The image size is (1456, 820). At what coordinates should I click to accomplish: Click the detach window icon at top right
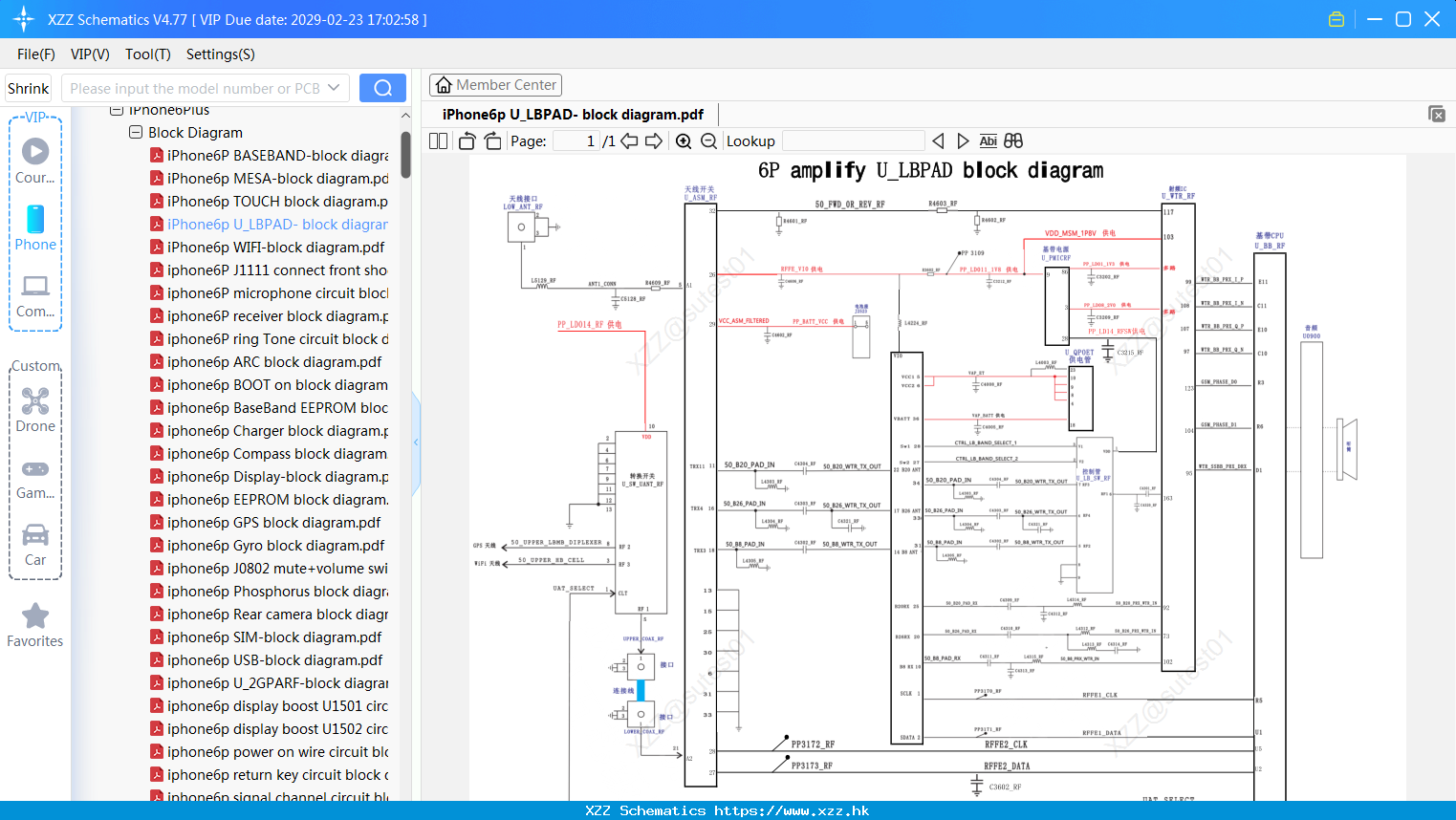click(x=1437, y=114)
